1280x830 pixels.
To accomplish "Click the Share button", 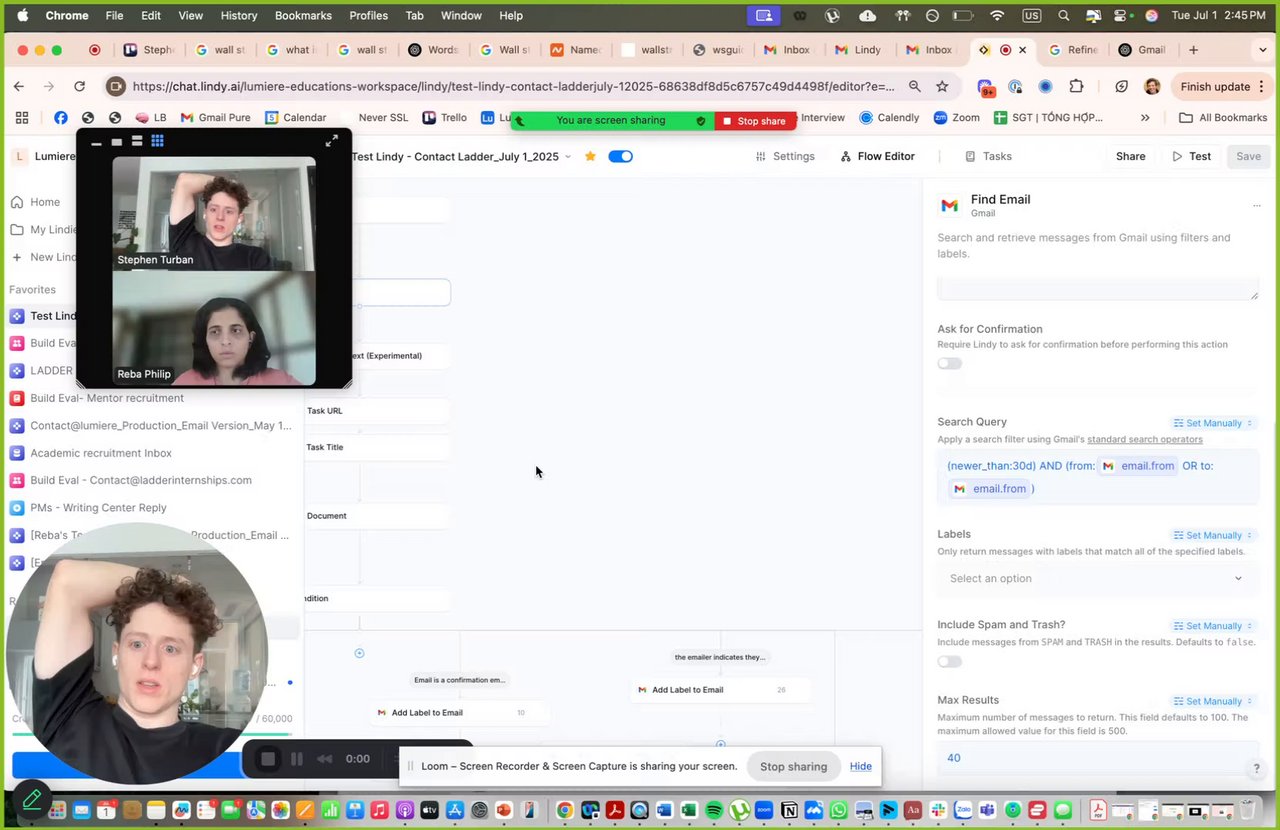I will (1130, 156).
